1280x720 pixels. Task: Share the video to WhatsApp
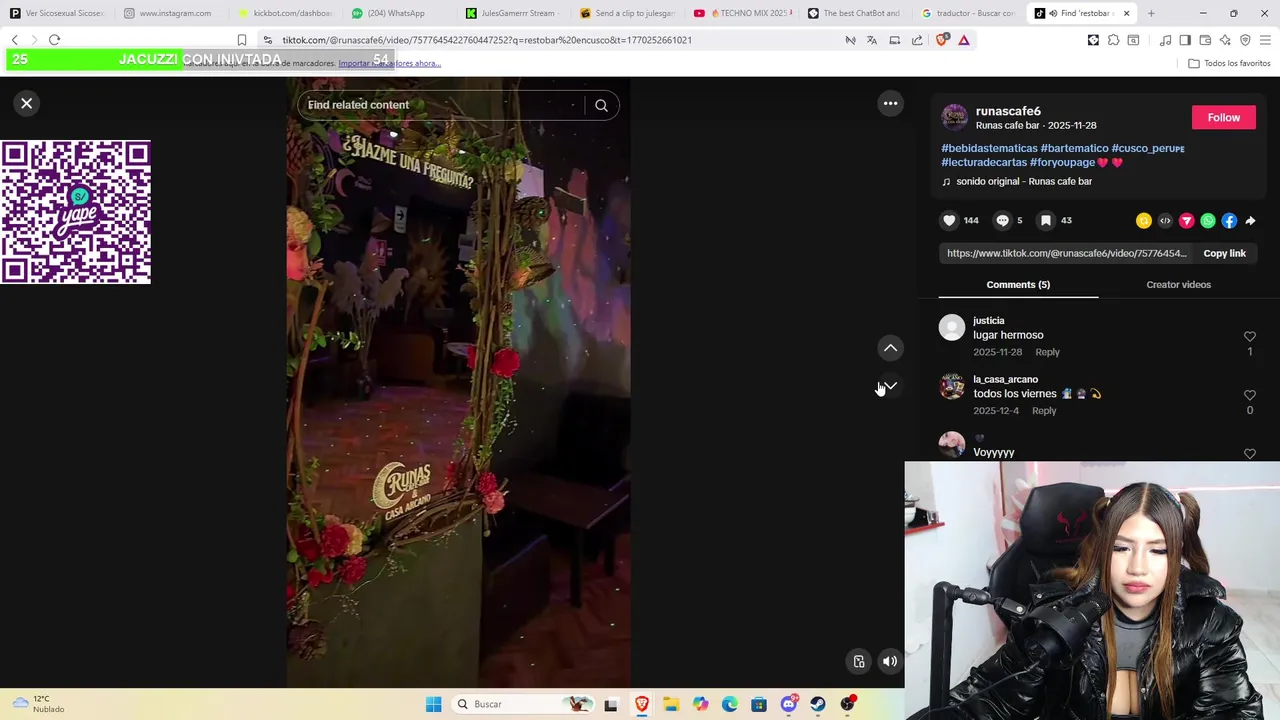(x=1208, y=221)
